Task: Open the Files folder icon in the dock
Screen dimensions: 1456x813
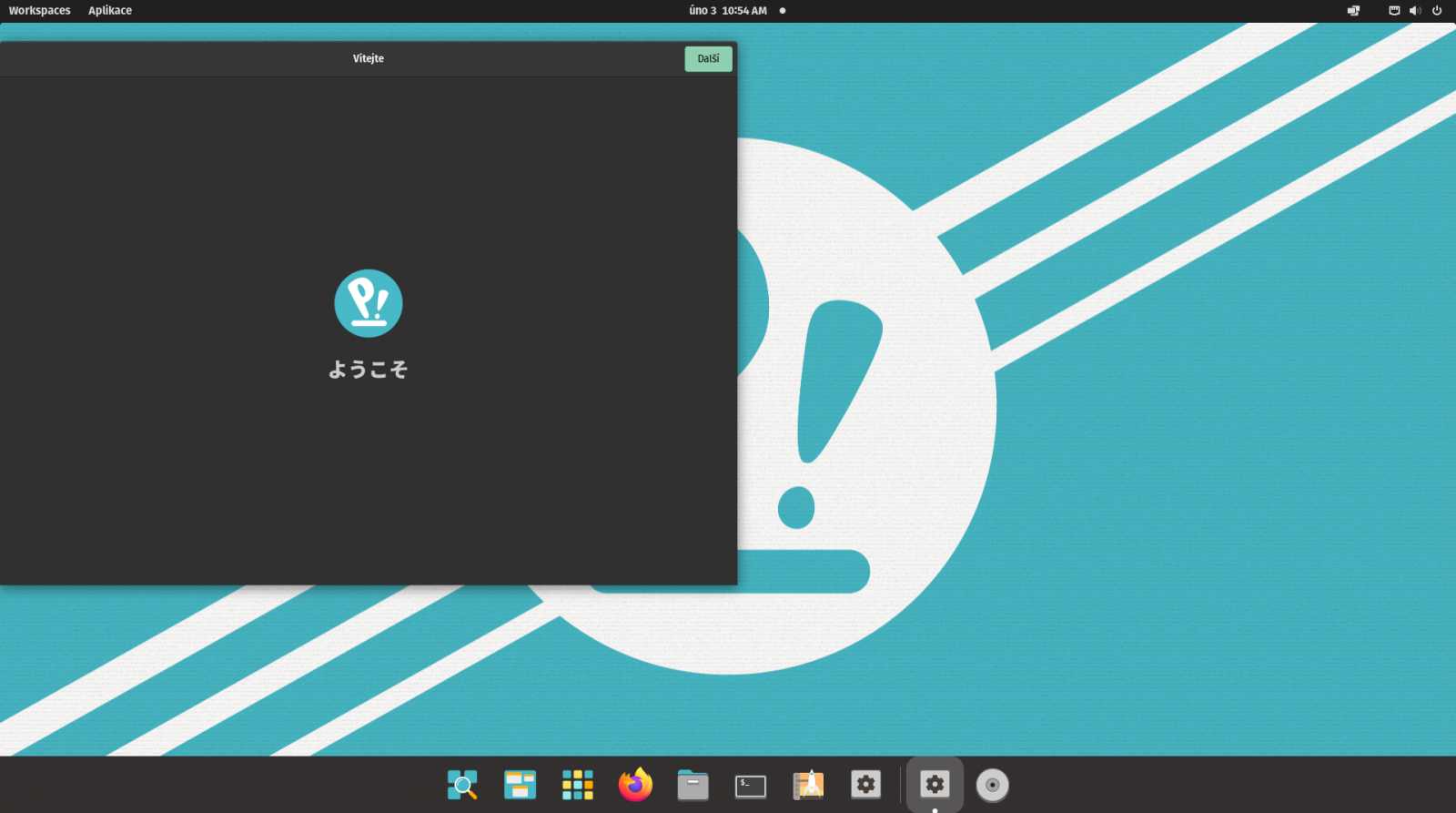Action: click(x=693, y=785)
